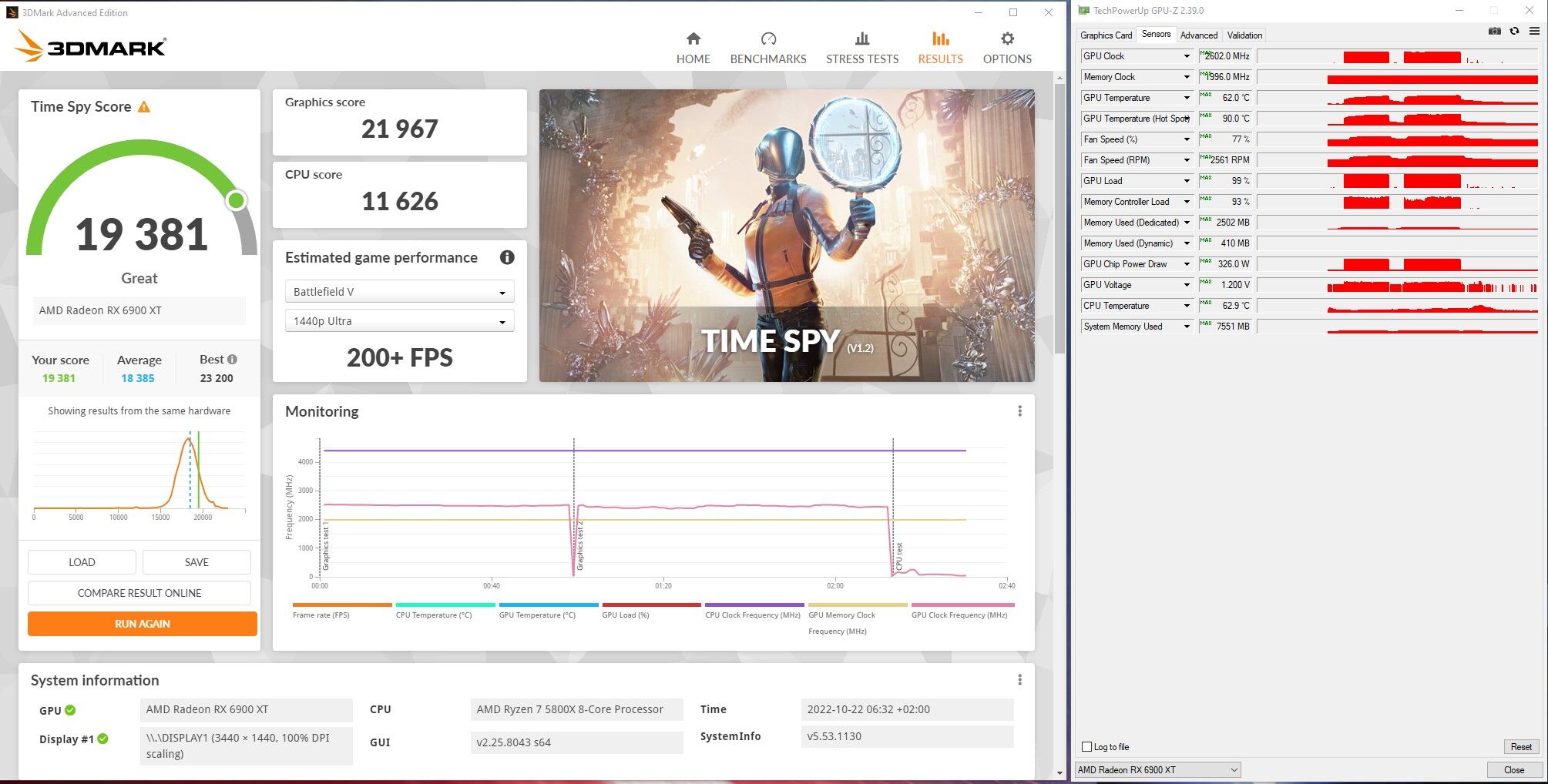Toggle the GPU Temperature legend in Monitoring
Image resolution: width=1548 pixels, height=784 pixels.
pos(548,611)
